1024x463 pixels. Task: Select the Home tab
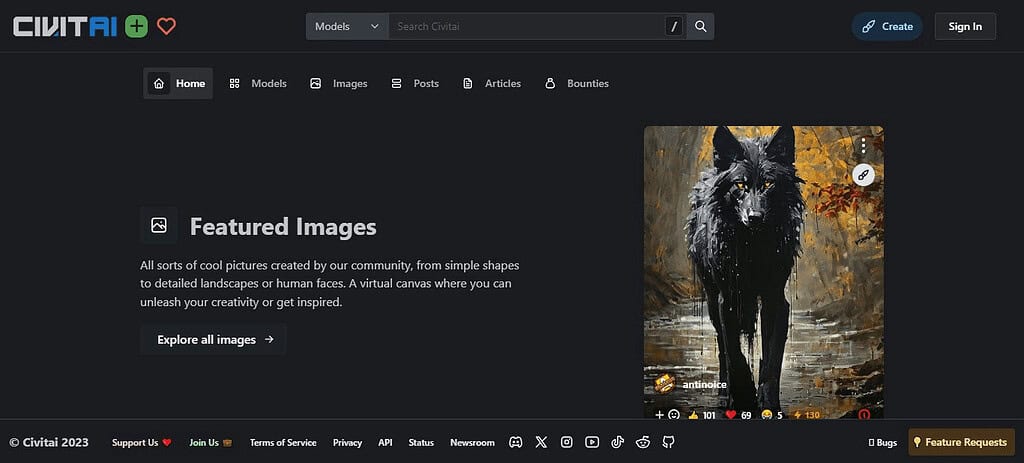coord(178,84)
